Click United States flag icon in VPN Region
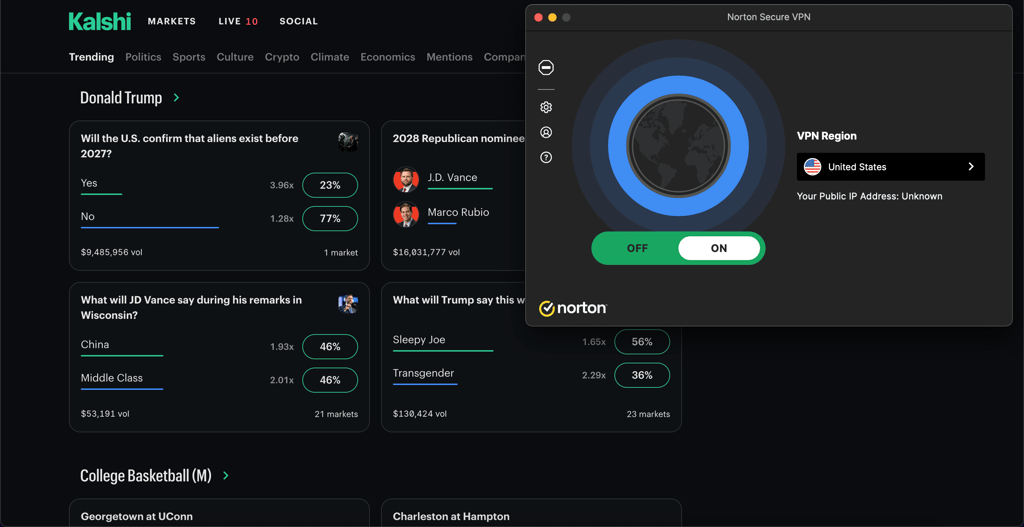This screenshot has width=1024, height=527. 812,167
